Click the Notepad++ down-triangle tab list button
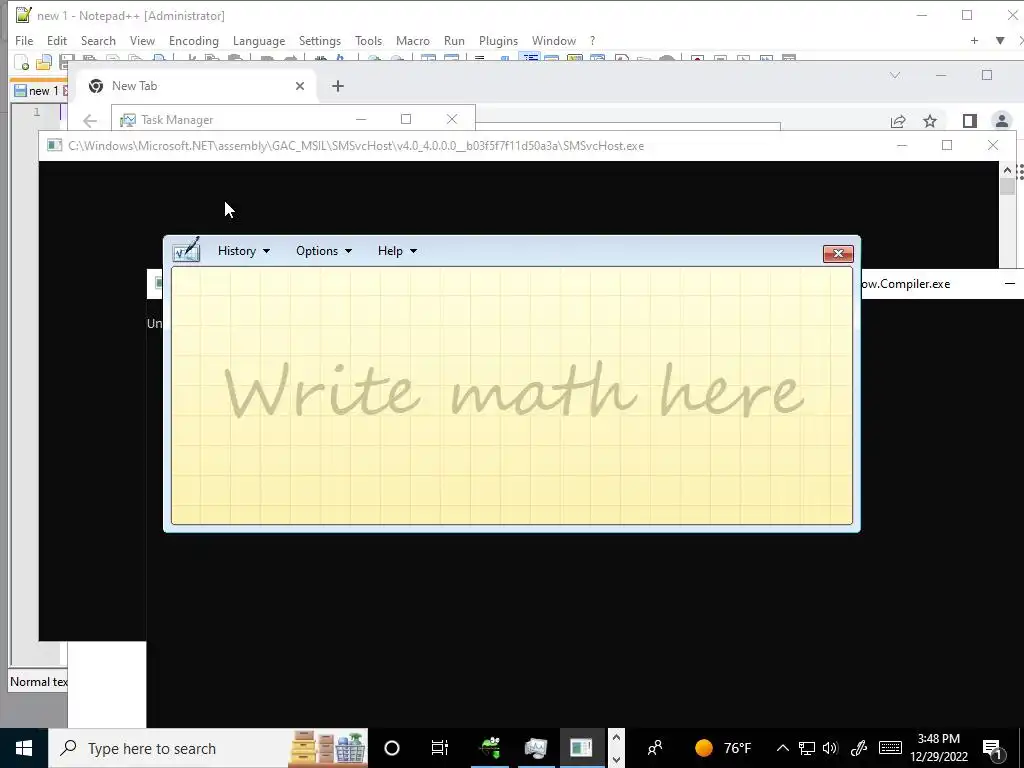 pos(1000,40)
